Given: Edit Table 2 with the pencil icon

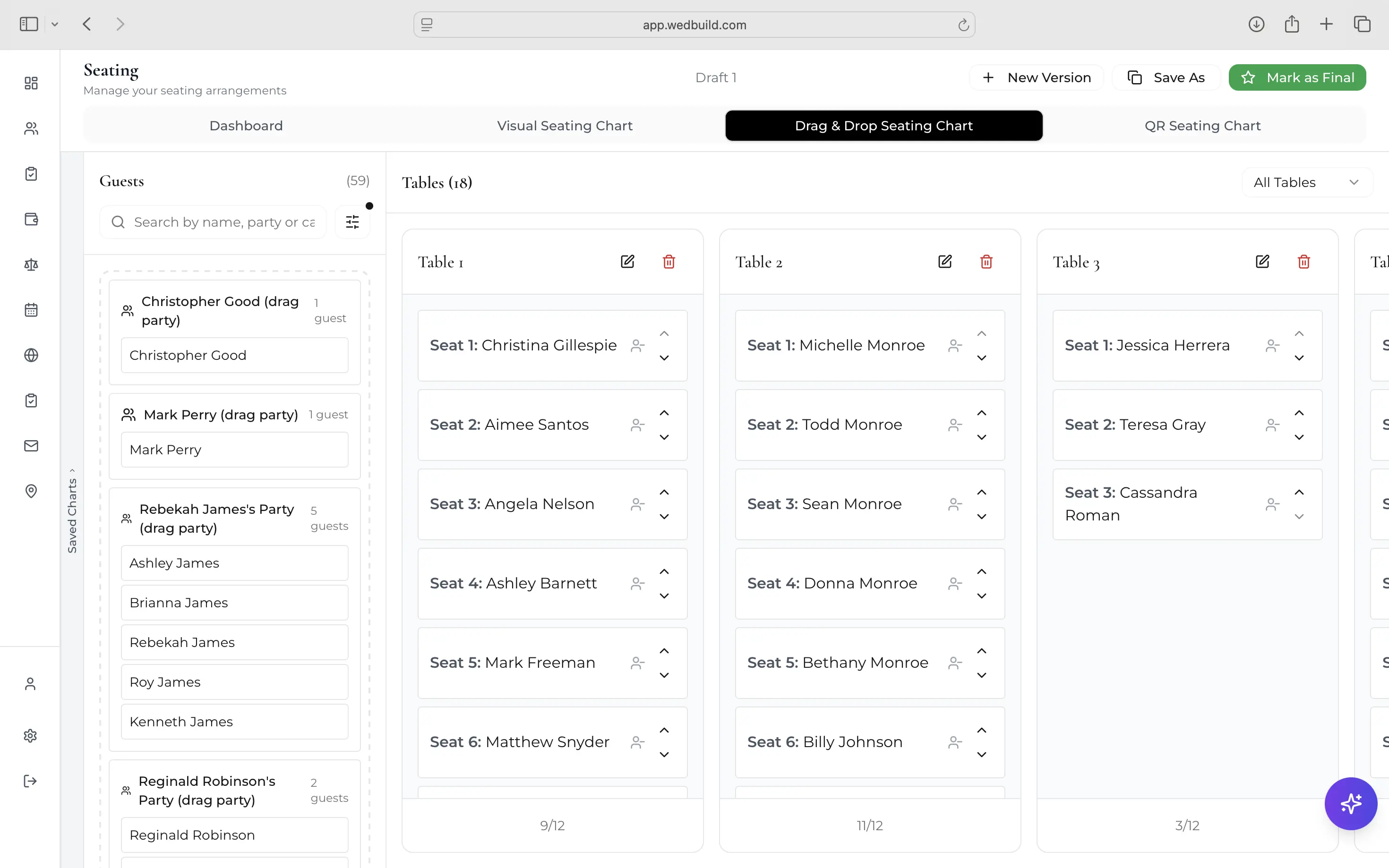Looking at the screenshot, I should coord(945,262).
